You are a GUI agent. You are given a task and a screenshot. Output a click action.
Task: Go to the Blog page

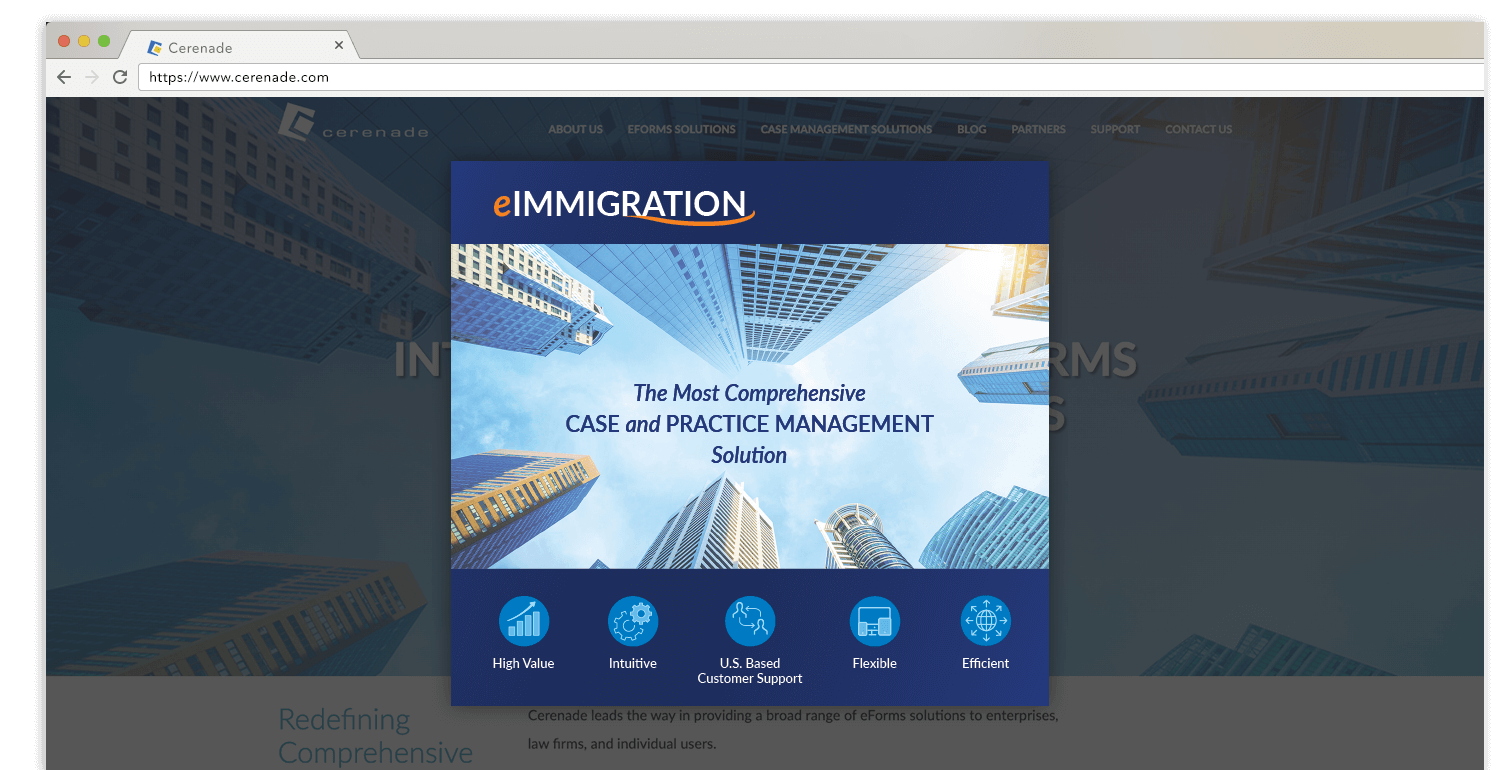coord(971,129)
